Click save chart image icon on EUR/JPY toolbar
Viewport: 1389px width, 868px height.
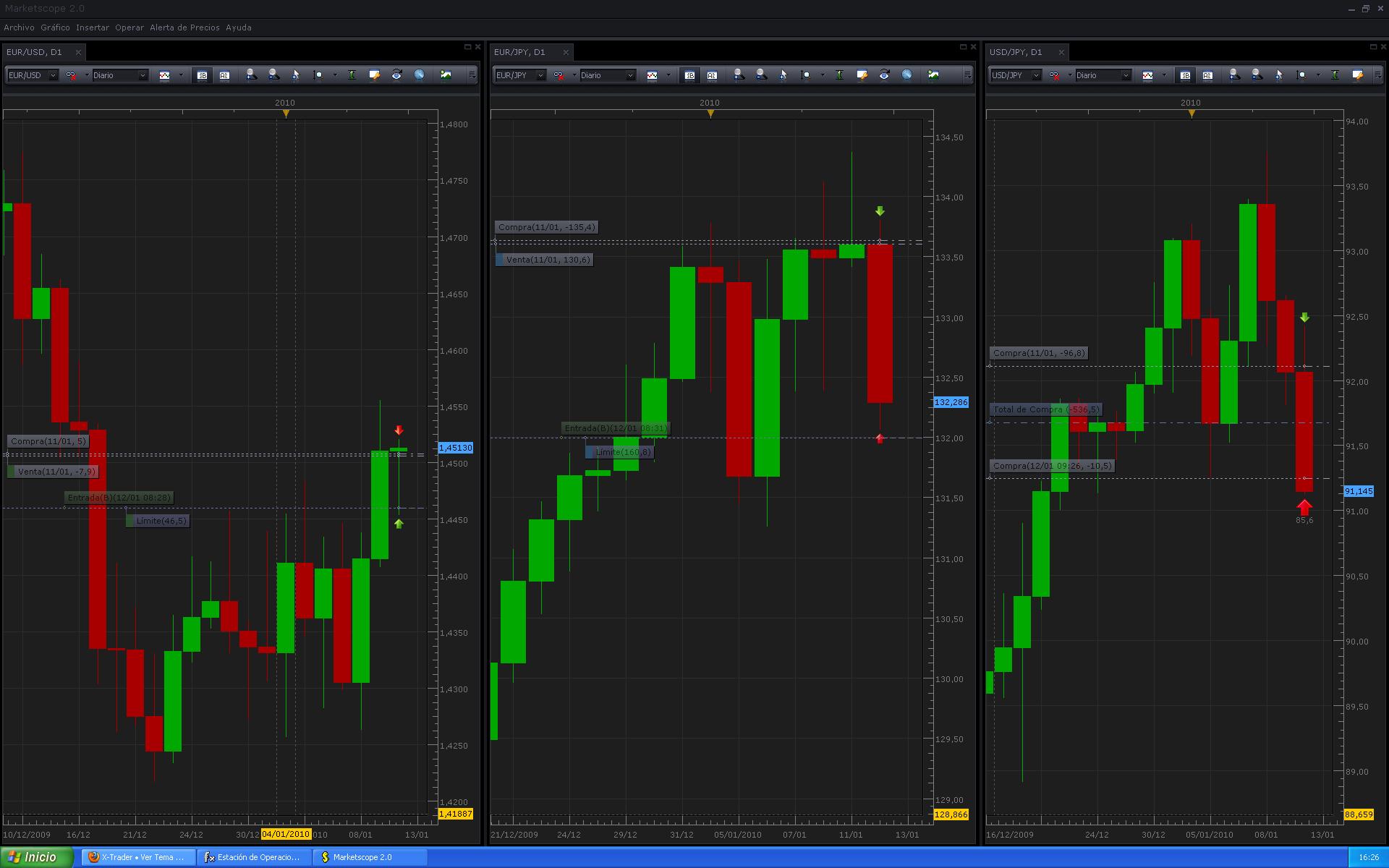click(x=933, y=75)
